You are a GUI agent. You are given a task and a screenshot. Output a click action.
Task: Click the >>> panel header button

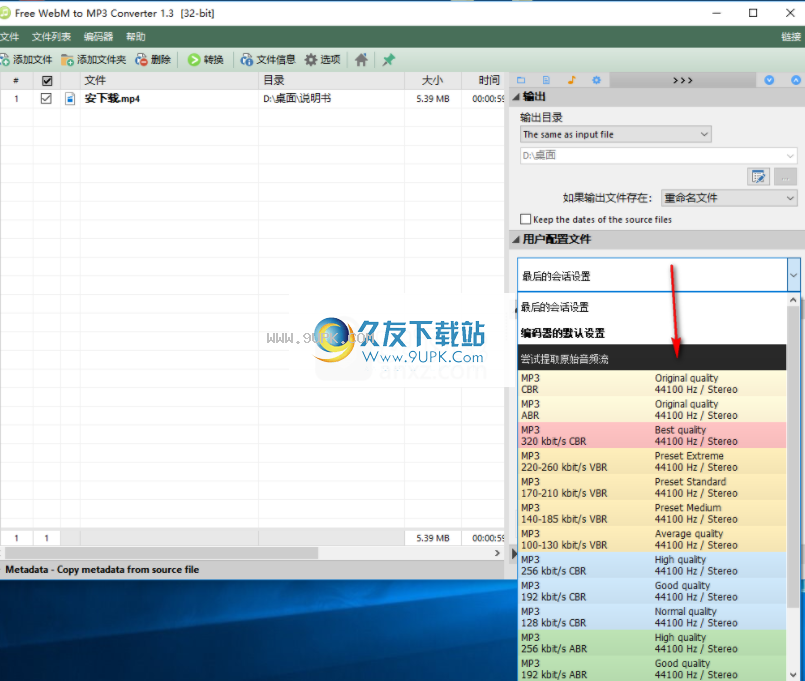(683, 80)
